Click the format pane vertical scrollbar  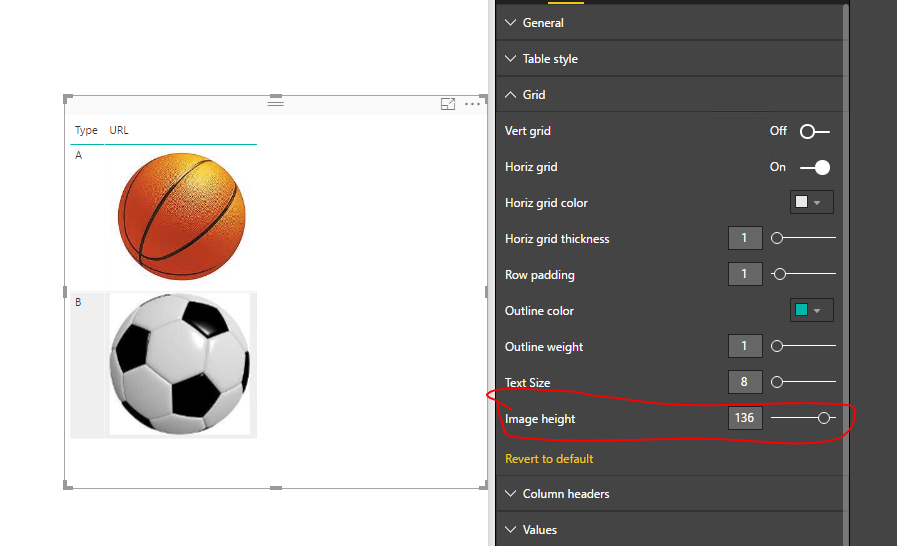coord(846,275)
